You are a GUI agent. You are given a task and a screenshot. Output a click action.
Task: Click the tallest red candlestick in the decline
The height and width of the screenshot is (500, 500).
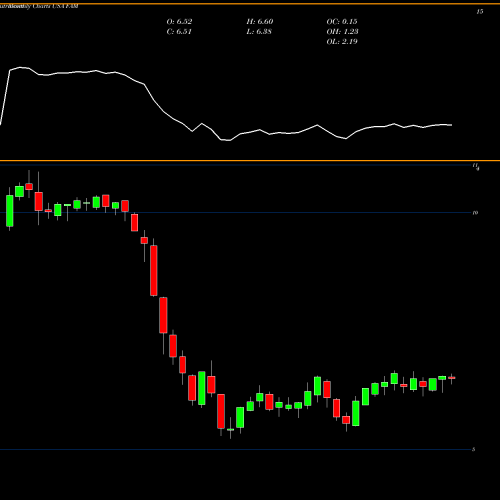154,271
